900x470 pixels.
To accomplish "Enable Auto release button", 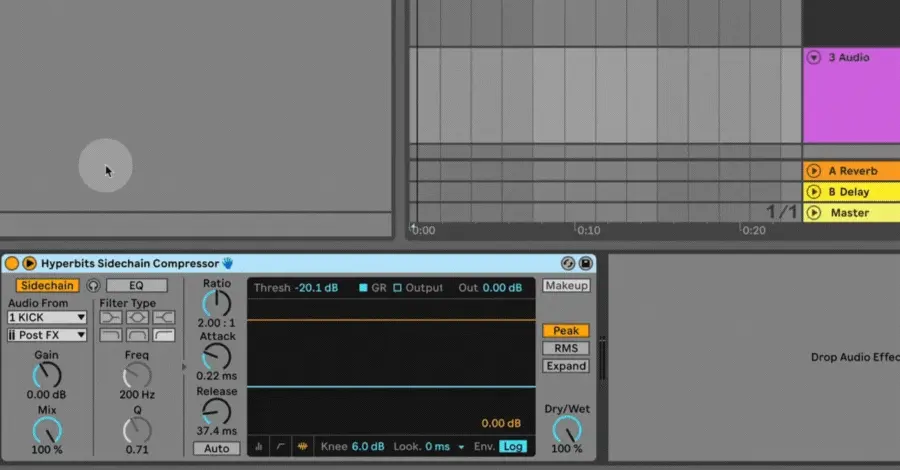I will point(216,448).
